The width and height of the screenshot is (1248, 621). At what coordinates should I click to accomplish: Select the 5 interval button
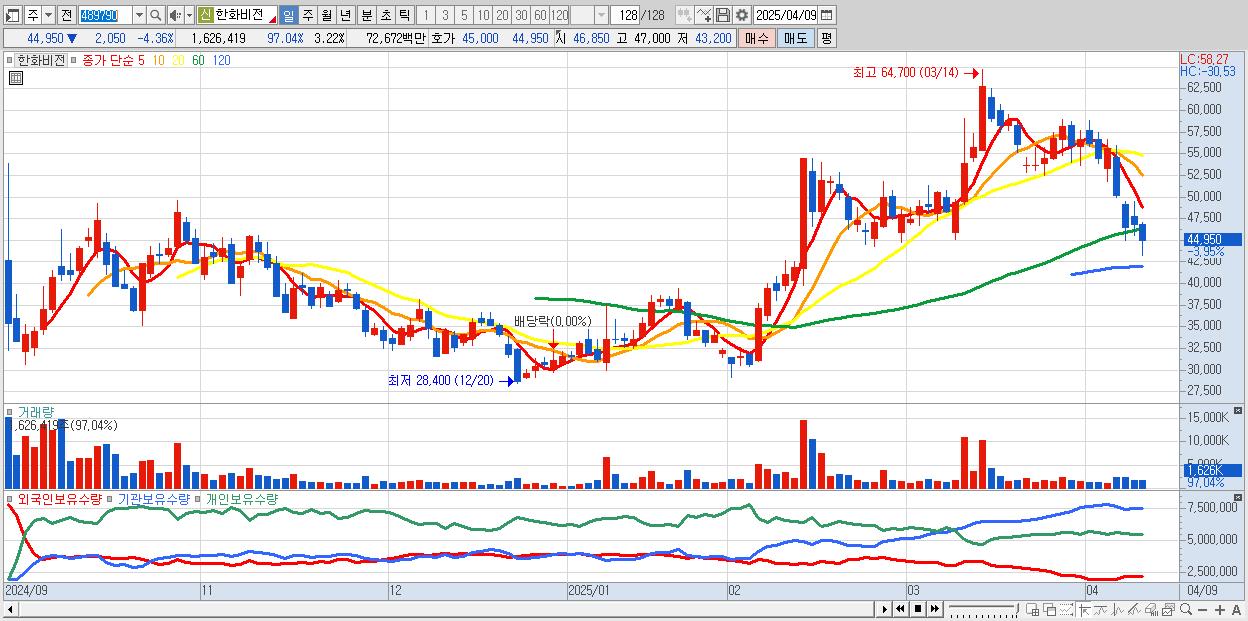pyautogui.click(x=464, y=15)
